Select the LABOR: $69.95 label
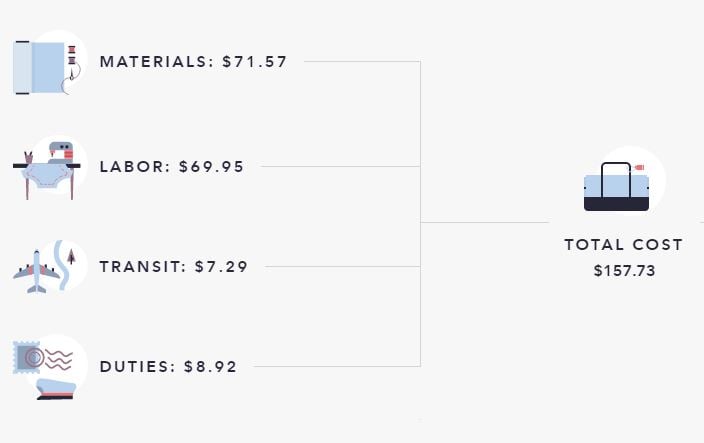 tap(172, 167)
